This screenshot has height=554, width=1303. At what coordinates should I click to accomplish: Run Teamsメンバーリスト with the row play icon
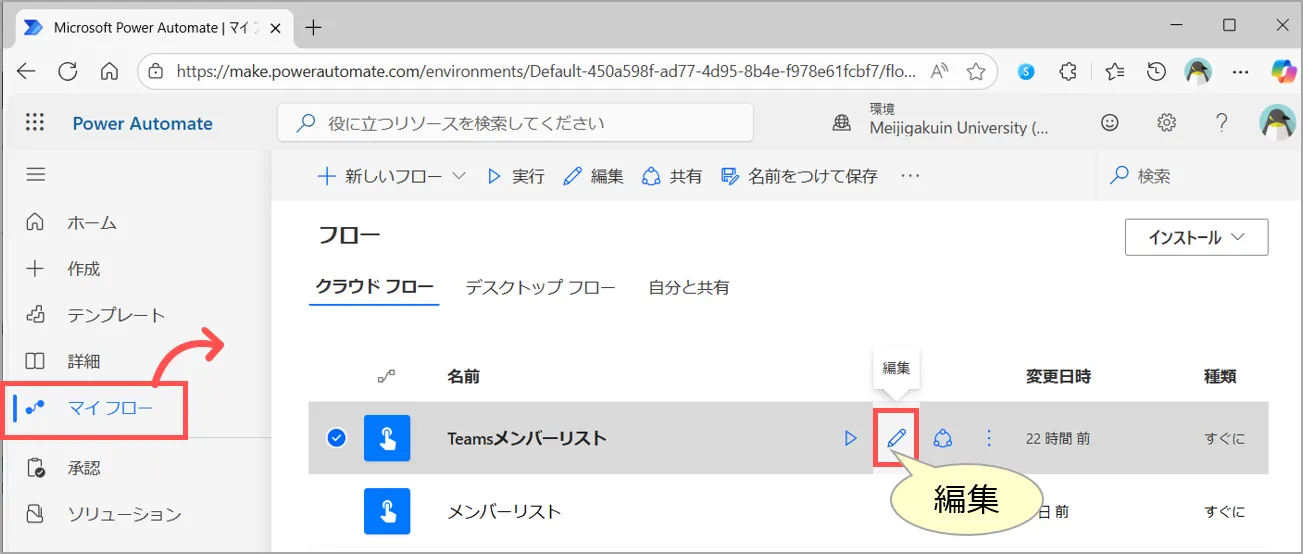pyautogui.click(x=851, y=438)
